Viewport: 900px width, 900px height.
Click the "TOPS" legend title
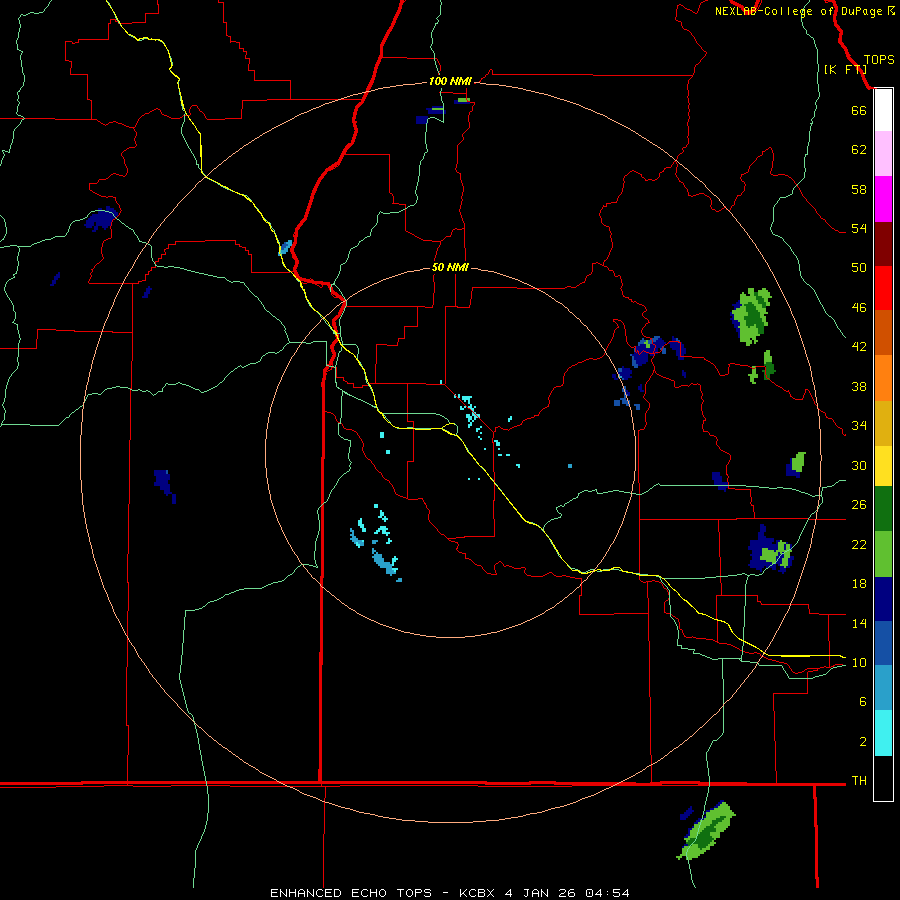point(879,60)
